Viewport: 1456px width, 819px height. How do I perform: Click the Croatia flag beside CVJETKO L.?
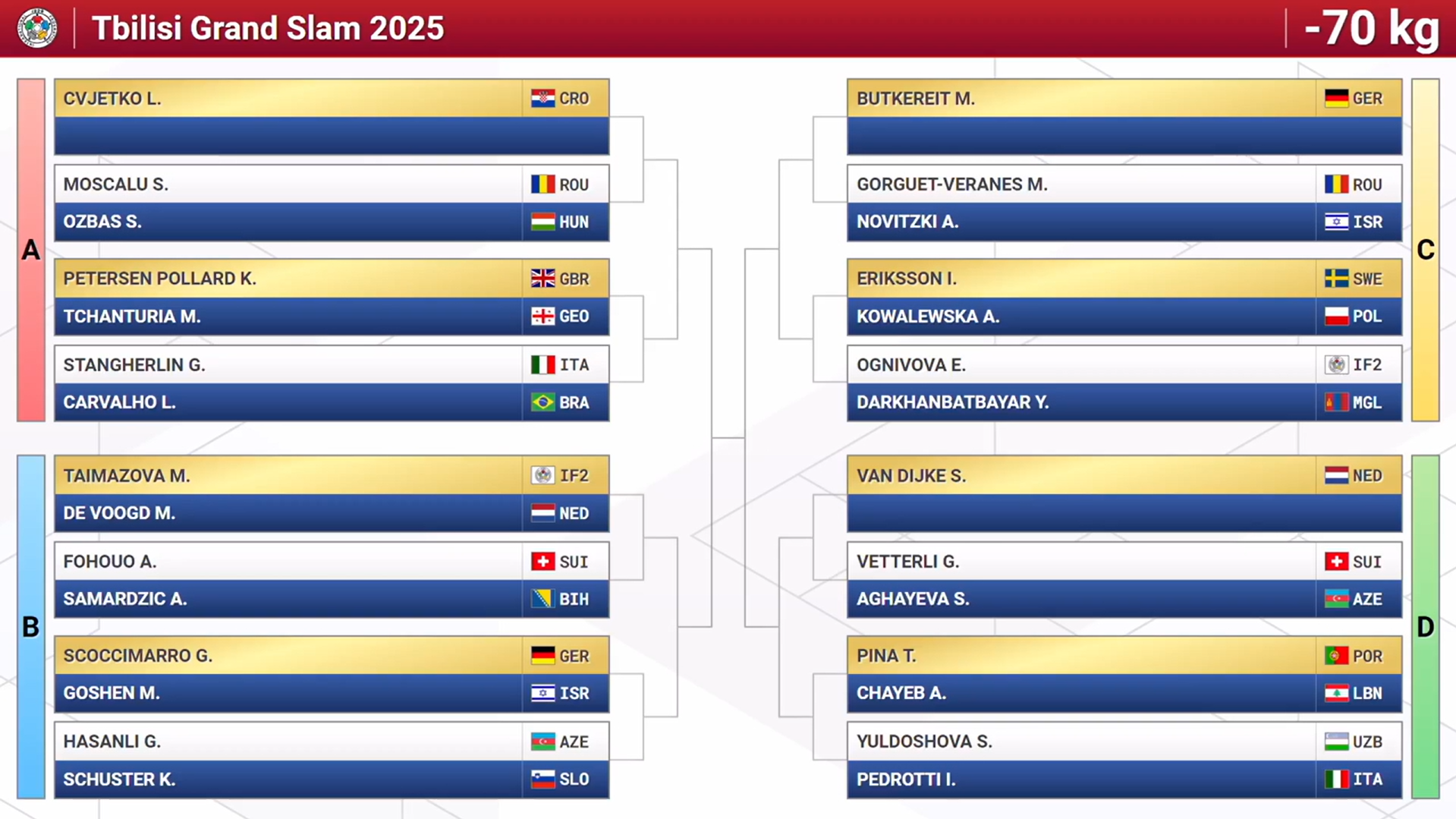click(x=542, y=99)
